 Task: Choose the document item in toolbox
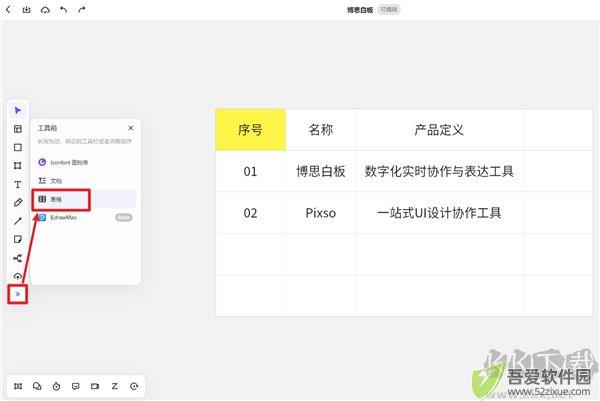(x=85, y=181)
